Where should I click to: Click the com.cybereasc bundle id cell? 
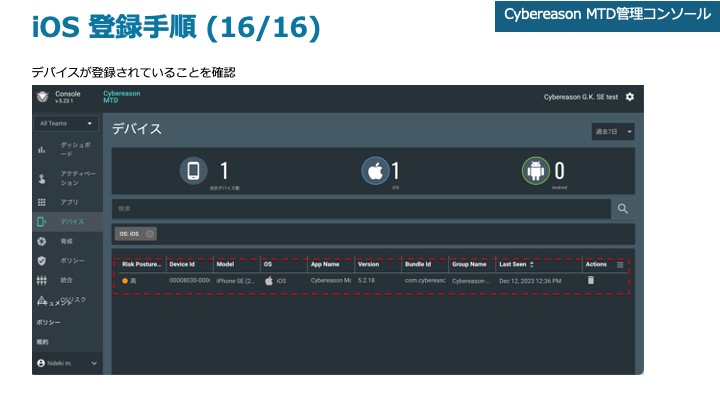click(x=425, y=280)
